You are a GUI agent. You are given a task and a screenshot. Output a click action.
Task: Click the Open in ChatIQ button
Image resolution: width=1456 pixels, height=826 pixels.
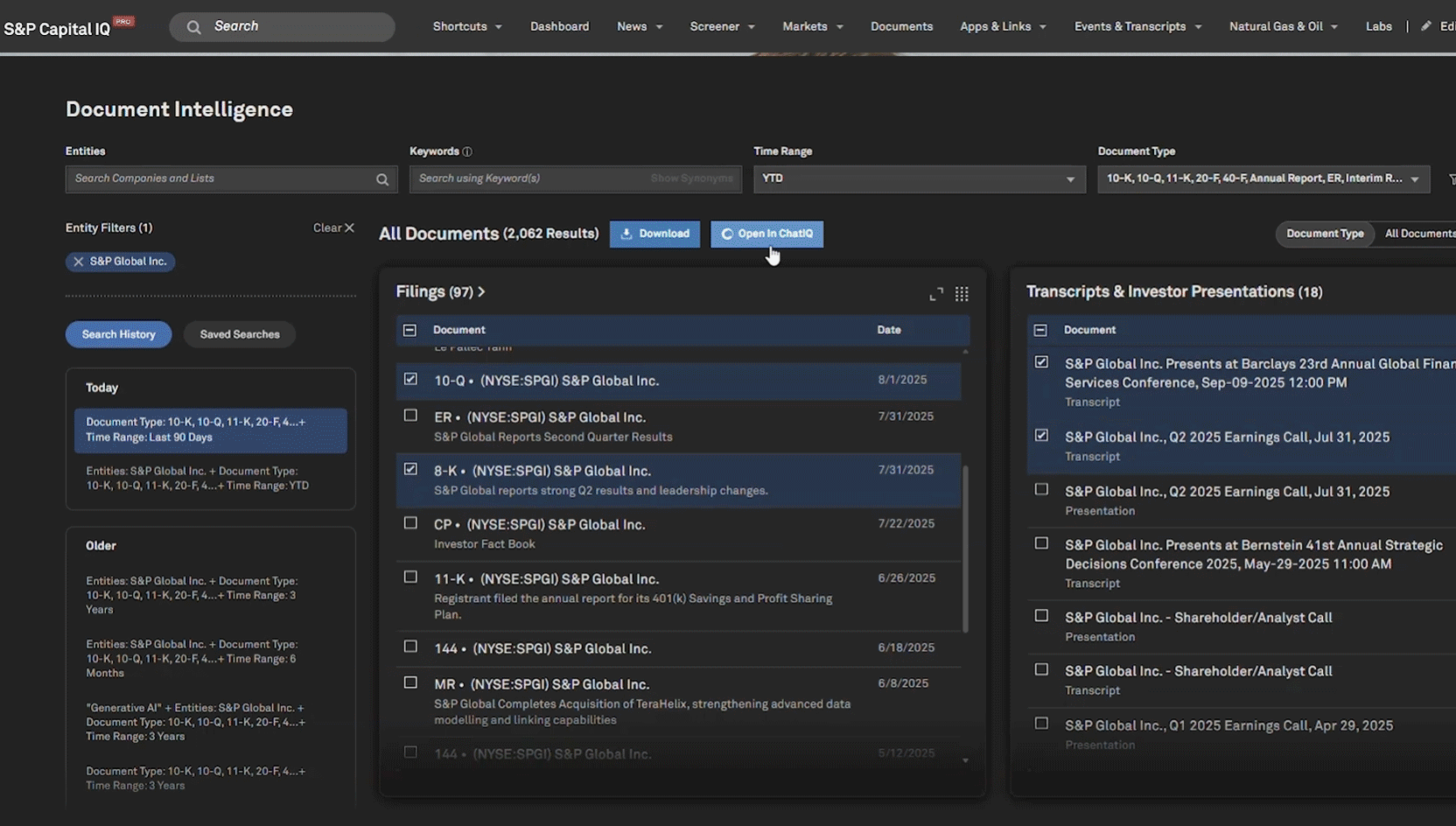[766, 234]
